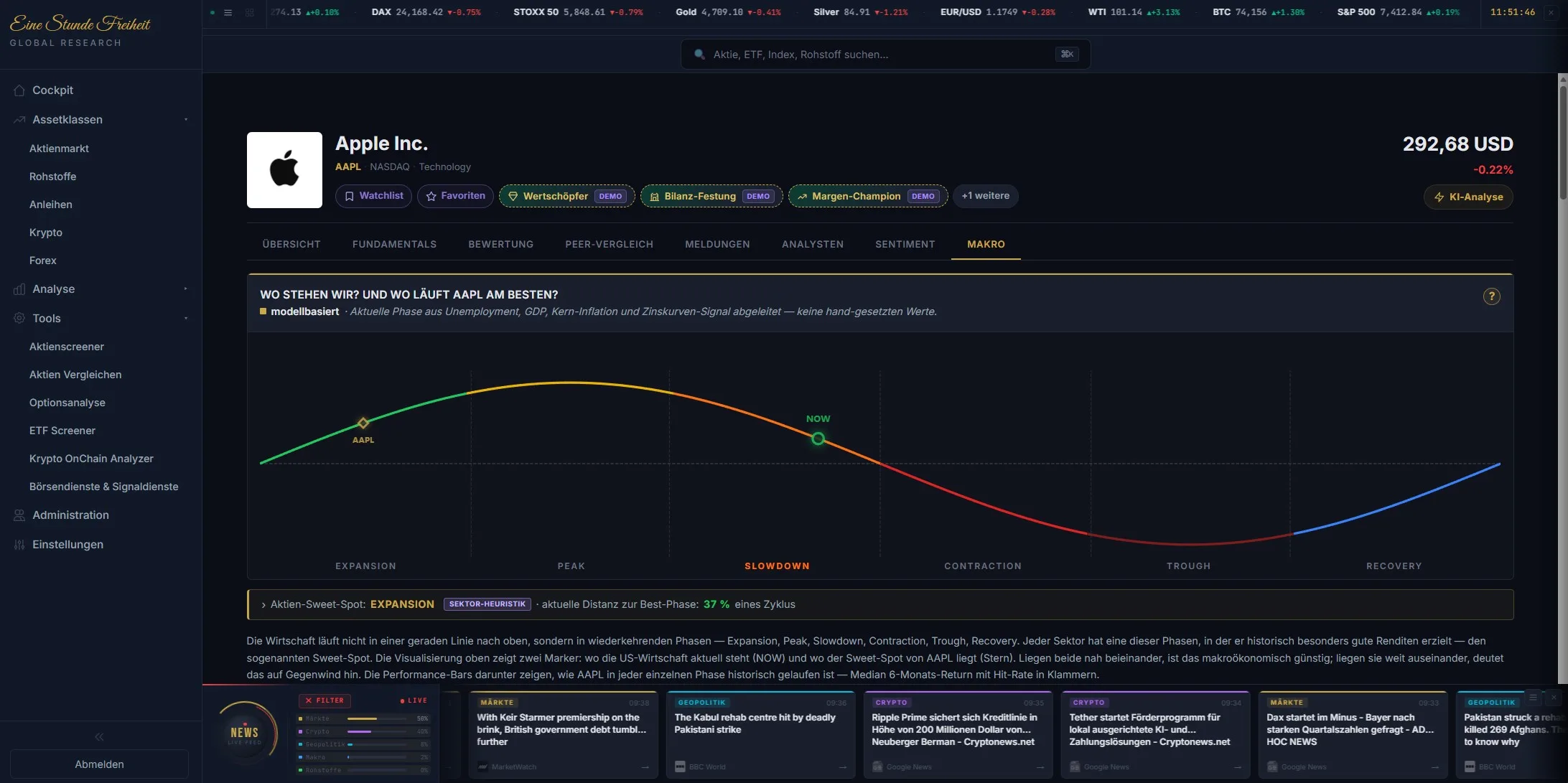
Task: Click the trend icon on Margen-Champion badge
Action: pos(803,197)
